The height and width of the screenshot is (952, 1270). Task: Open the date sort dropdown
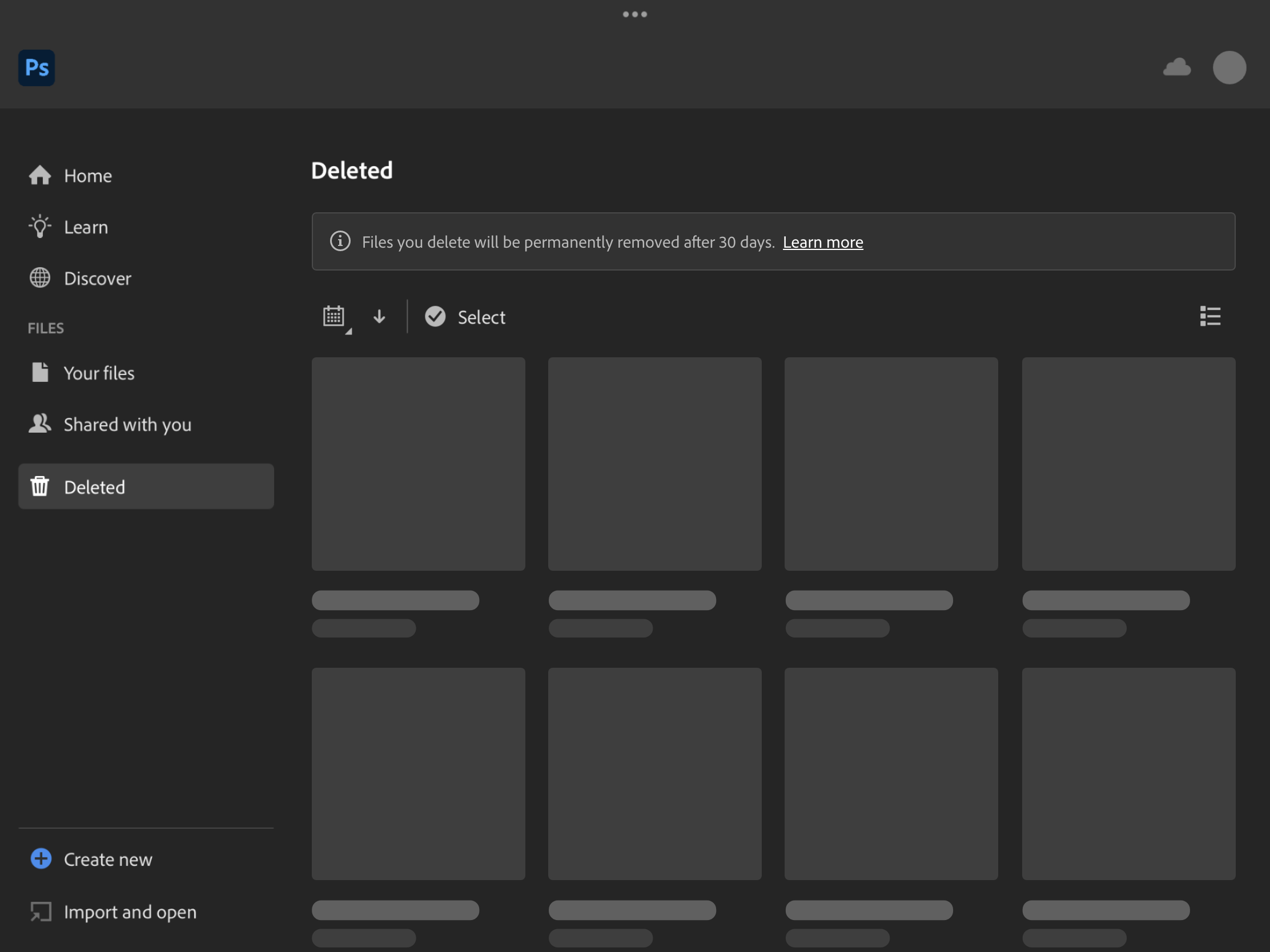point(335,317)
